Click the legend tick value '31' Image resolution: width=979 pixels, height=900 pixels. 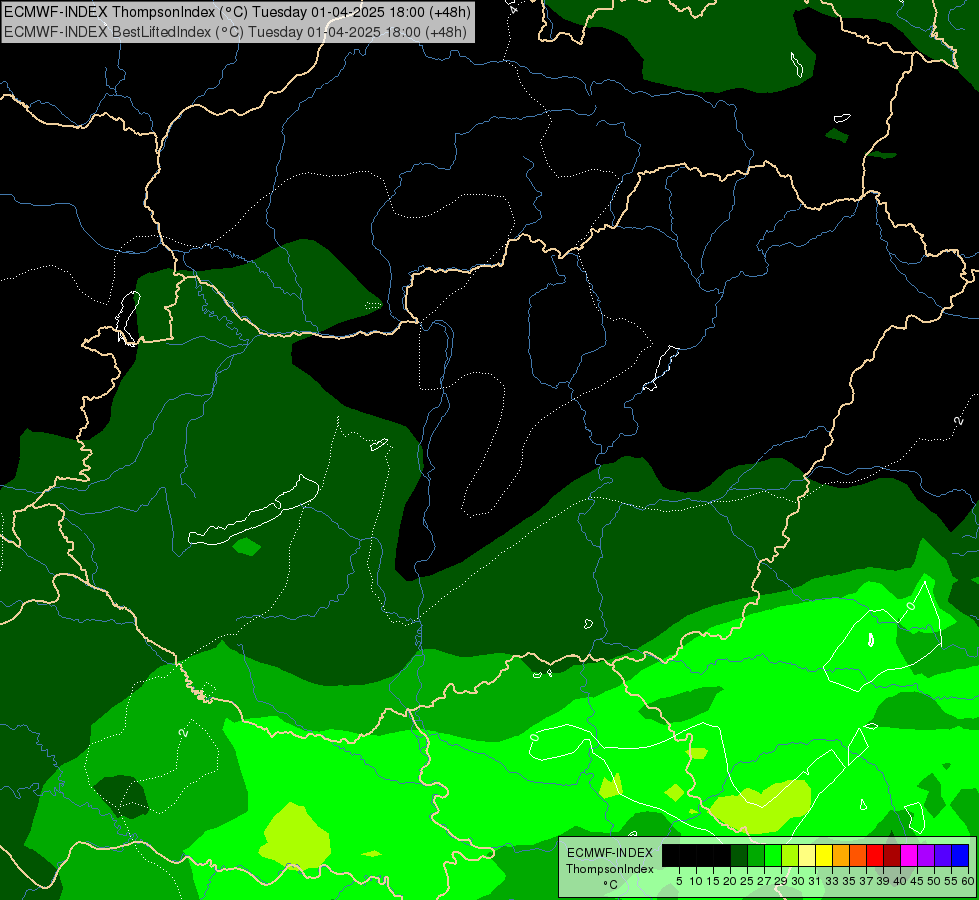click(x=815, y=881)
